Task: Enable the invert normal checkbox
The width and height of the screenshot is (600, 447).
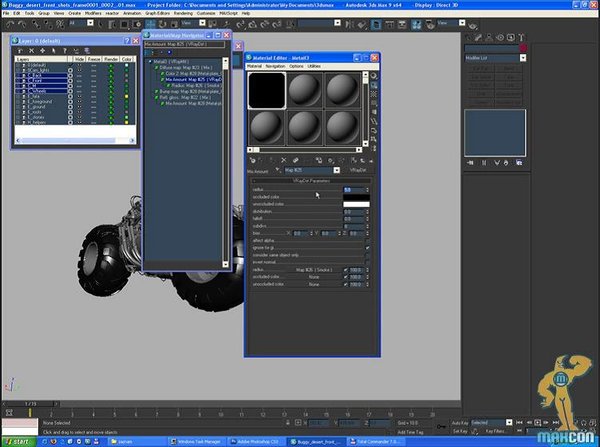Action: point(367,262)
